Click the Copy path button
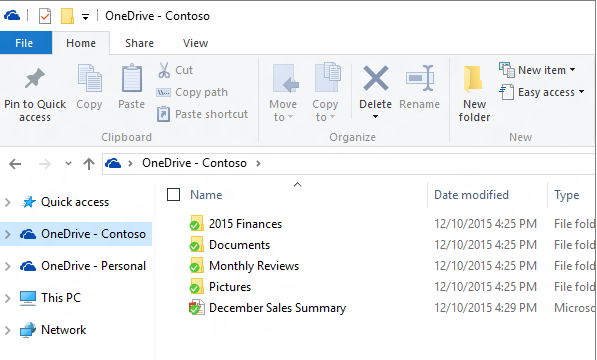The height and width of the screenshot is (360, 597). (192, 92)
